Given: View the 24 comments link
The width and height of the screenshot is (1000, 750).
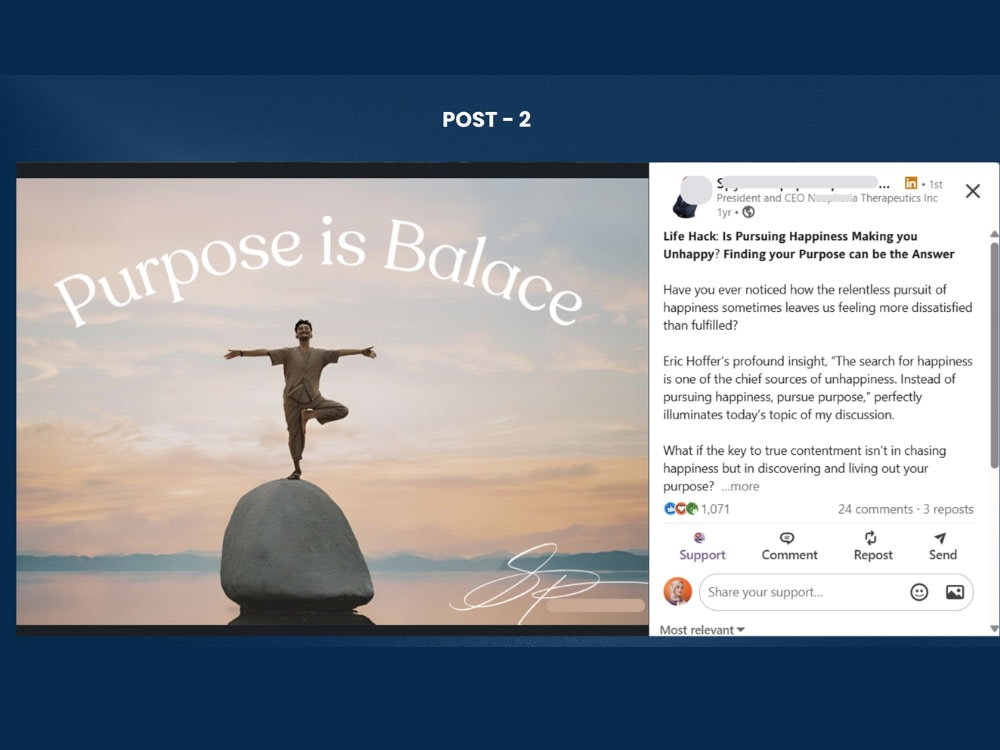Looking at the screenshot, I should point(875,509).
